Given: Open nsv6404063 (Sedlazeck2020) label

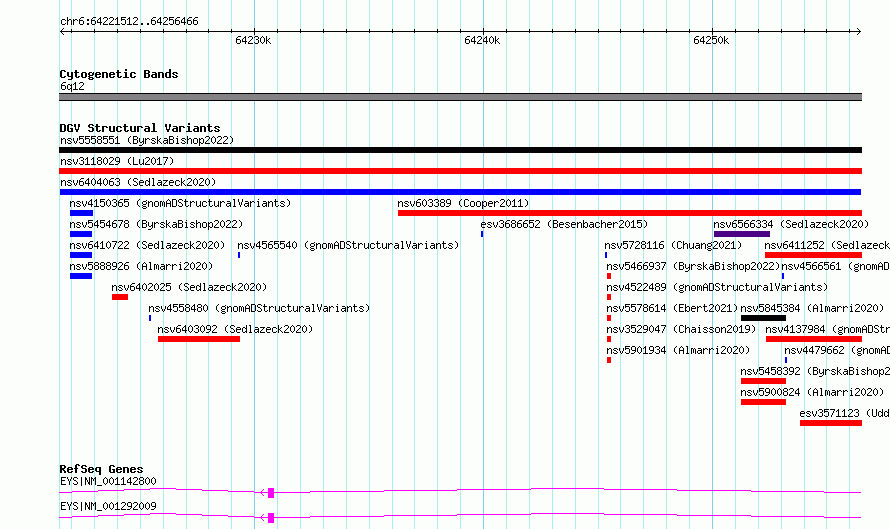Looking at the screenshot, I should click(x=138, y=182).
